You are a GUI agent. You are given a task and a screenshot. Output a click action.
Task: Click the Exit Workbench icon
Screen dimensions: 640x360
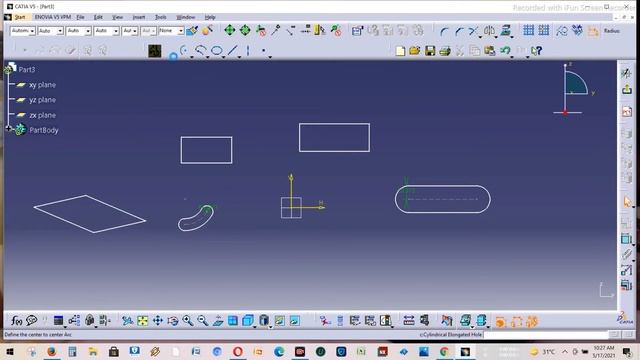627,89
